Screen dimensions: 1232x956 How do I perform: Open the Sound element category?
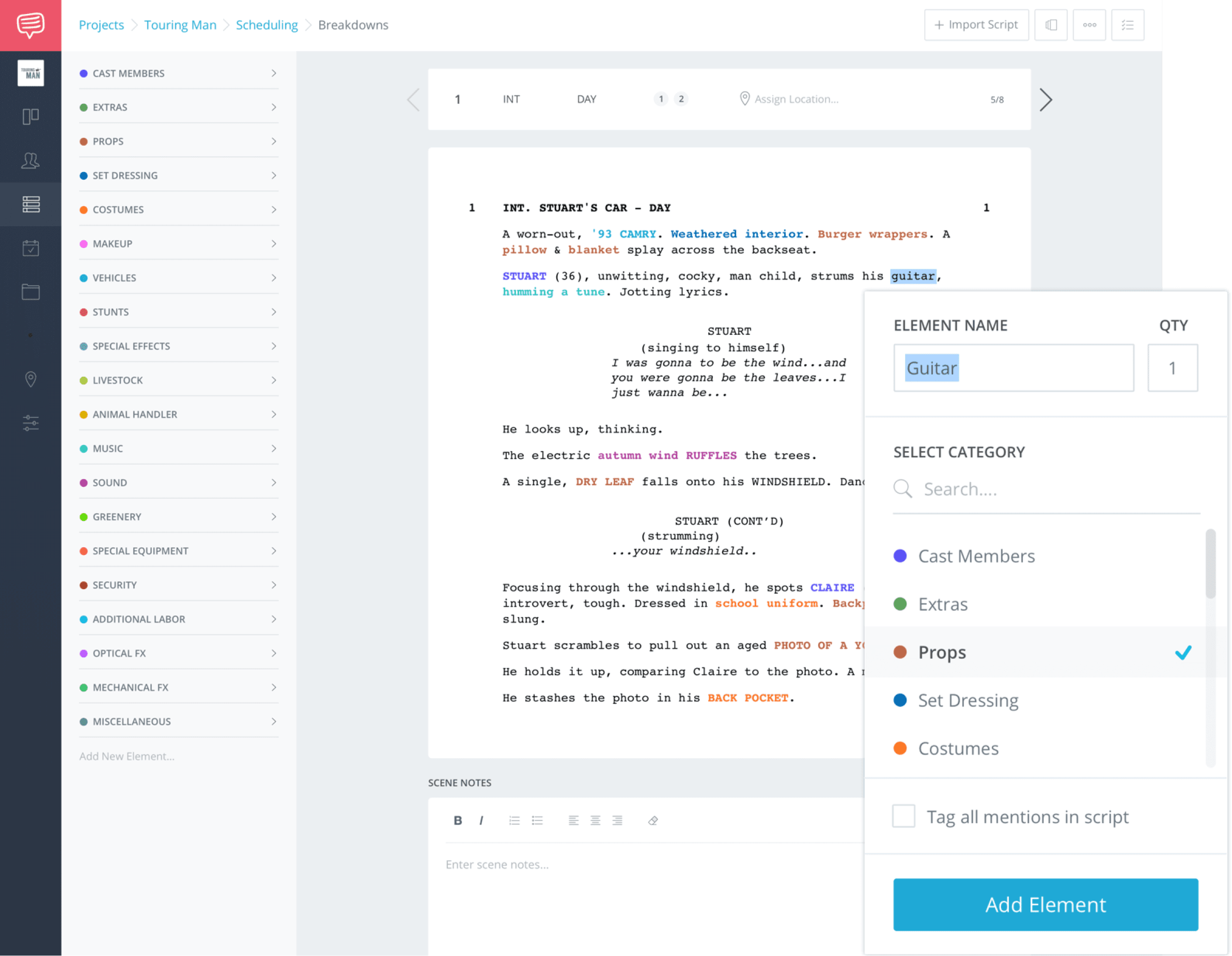[x=178, y=483]
